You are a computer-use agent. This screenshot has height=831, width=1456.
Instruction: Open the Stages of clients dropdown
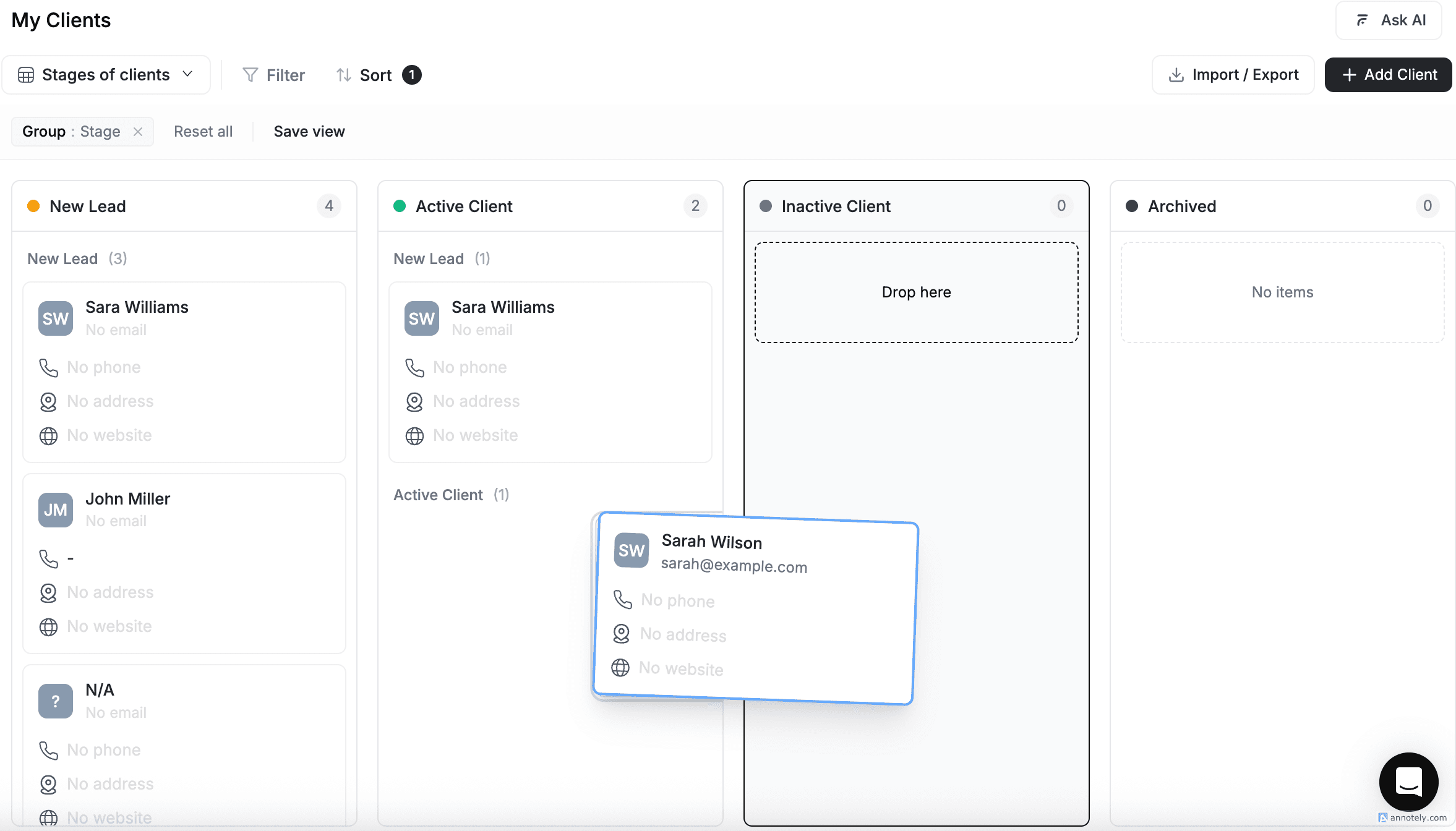click(x=188, y=74)
